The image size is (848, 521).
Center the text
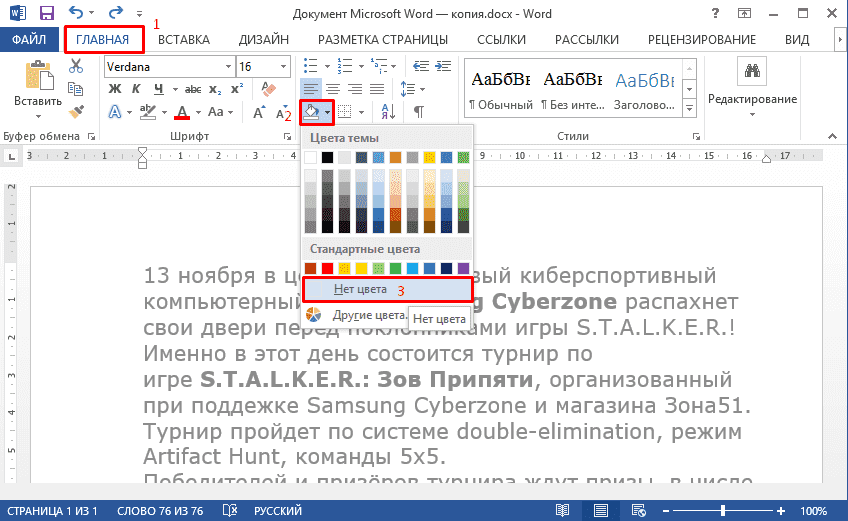click(333, 89)
